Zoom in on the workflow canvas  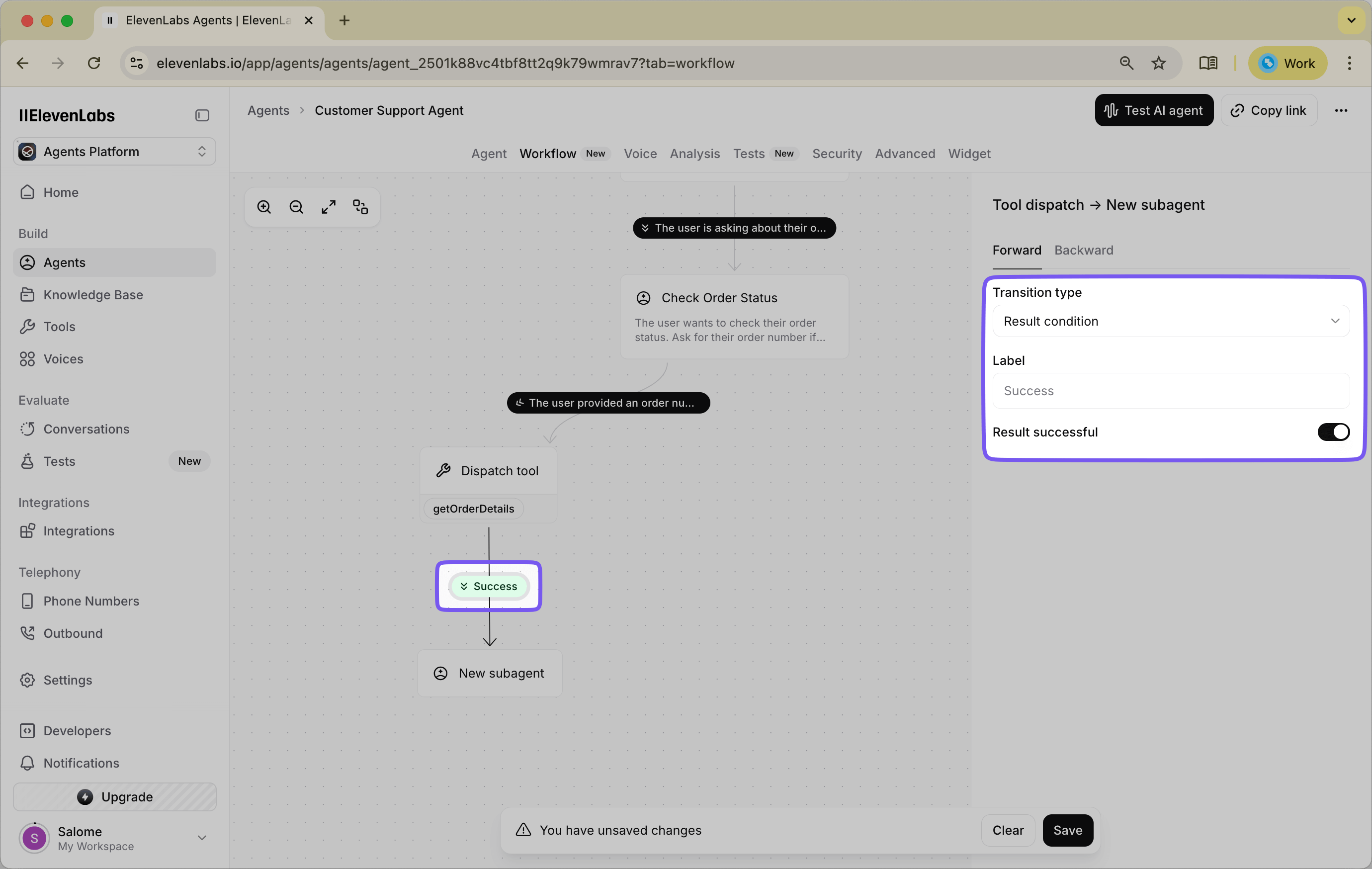click(264, 206)
